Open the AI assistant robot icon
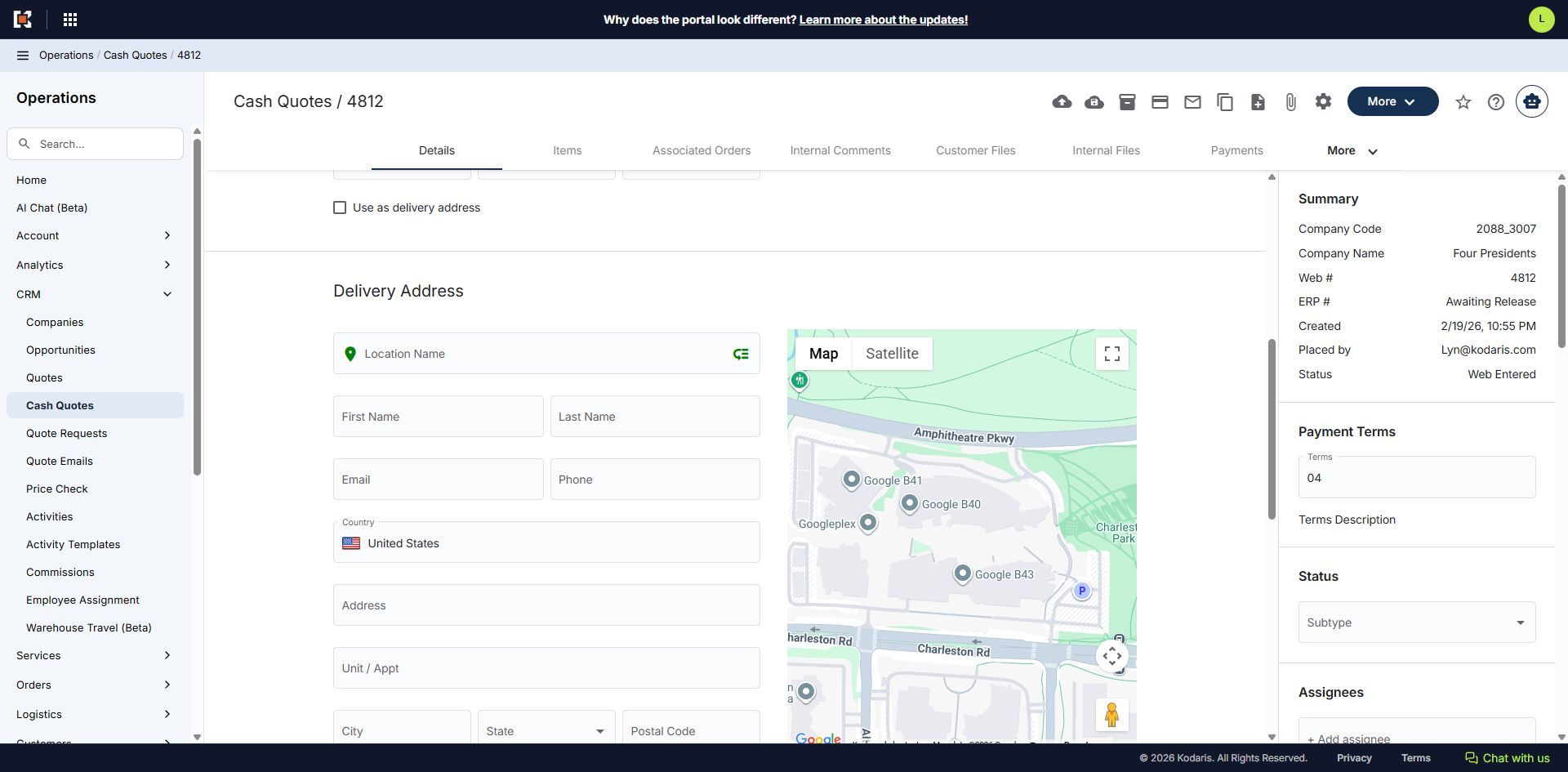This screenshot has height=772, width=1568. (x=1532, y=101)
